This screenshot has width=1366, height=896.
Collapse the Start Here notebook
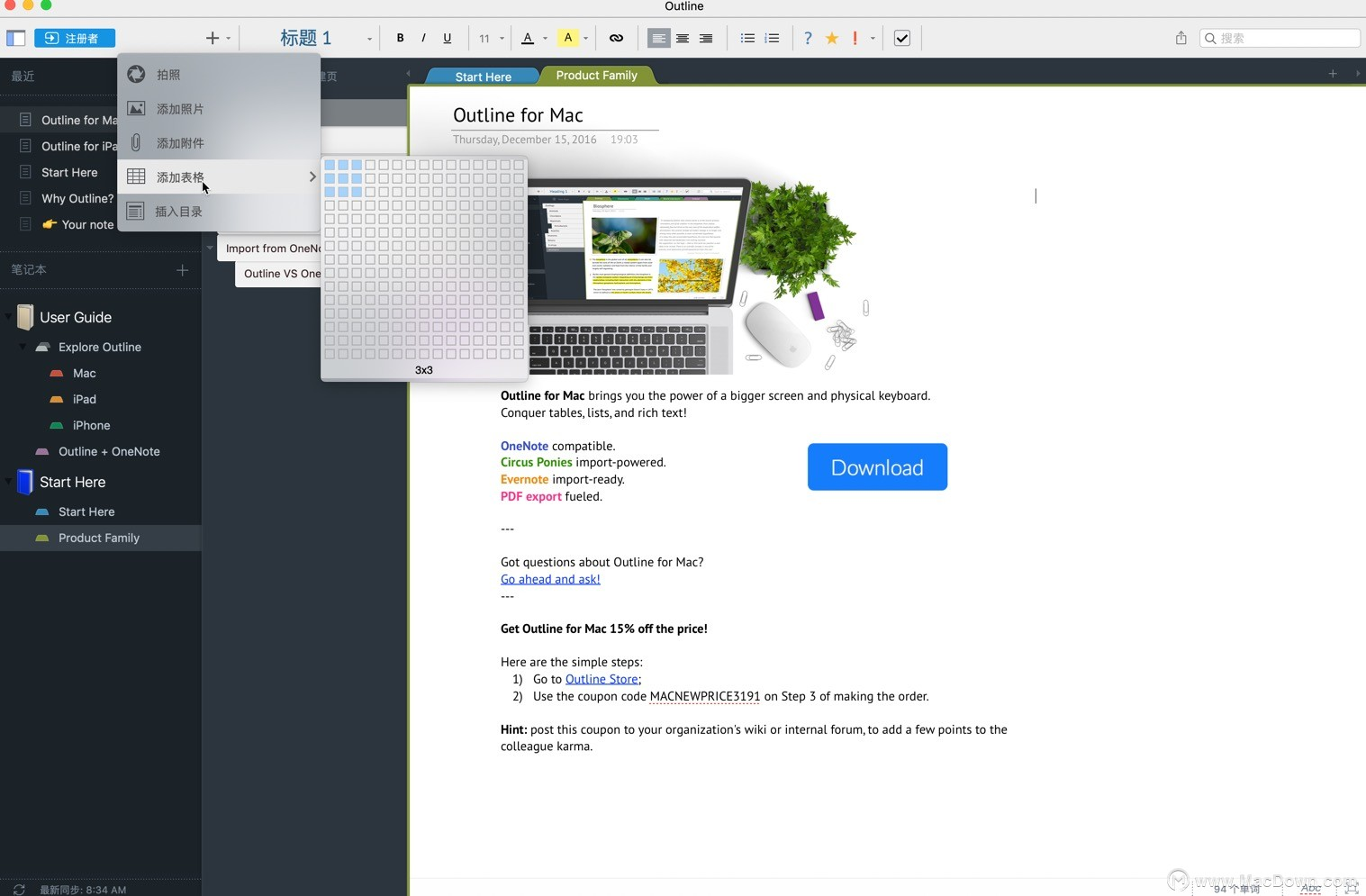coord(9,482)
